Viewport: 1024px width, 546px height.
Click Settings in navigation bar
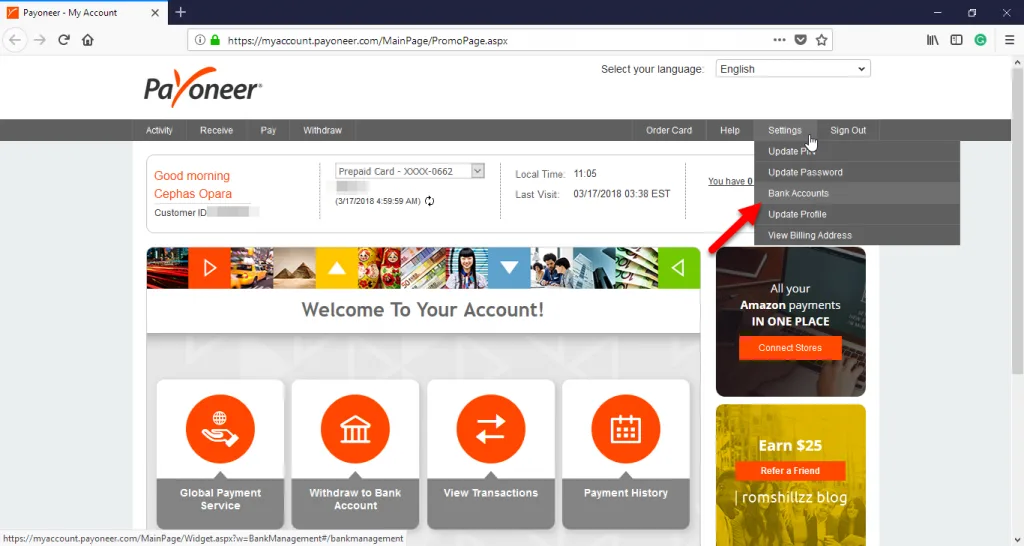pos(784,130)
